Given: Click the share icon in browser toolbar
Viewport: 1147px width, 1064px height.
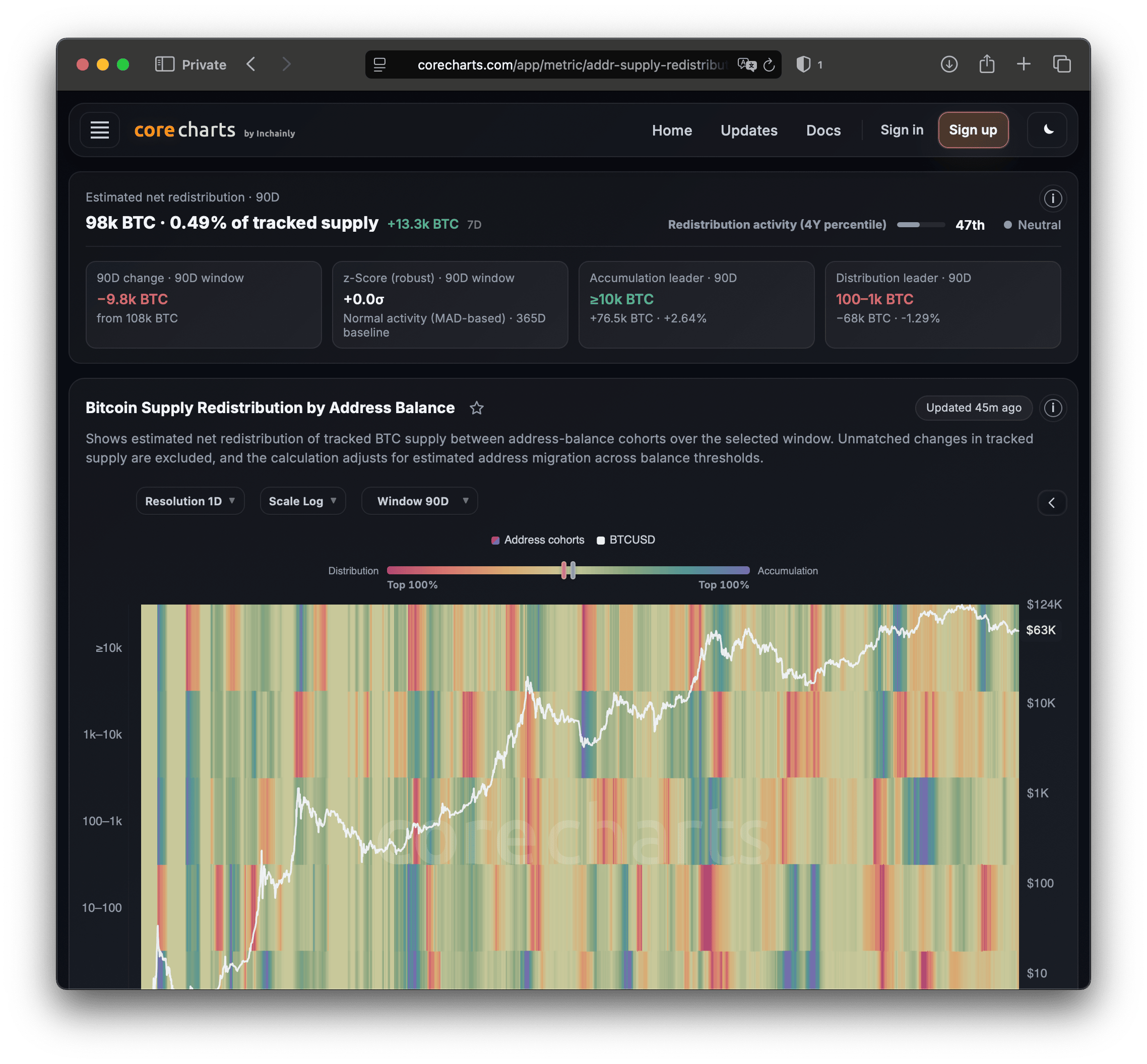Looking at the screenshot, I should click(986, 64).
